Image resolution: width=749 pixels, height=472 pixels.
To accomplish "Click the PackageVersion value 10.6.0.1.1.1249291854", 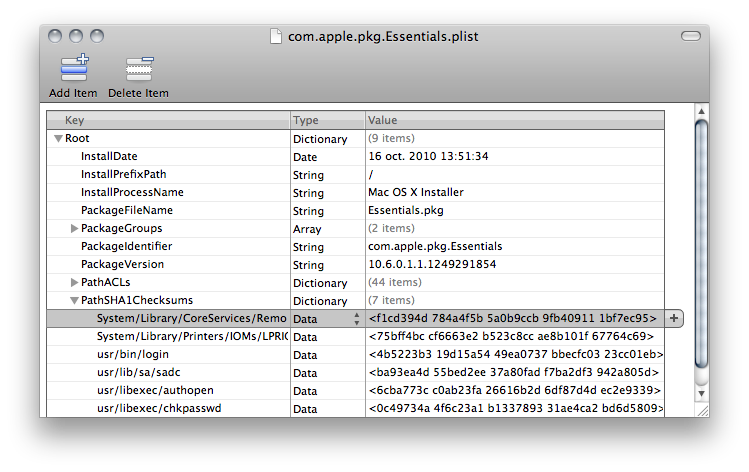I will (x=432, y=265).
